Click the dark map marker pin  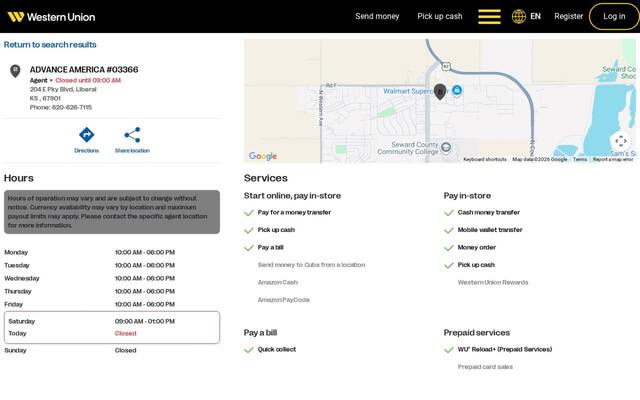(x=440, y=91)
